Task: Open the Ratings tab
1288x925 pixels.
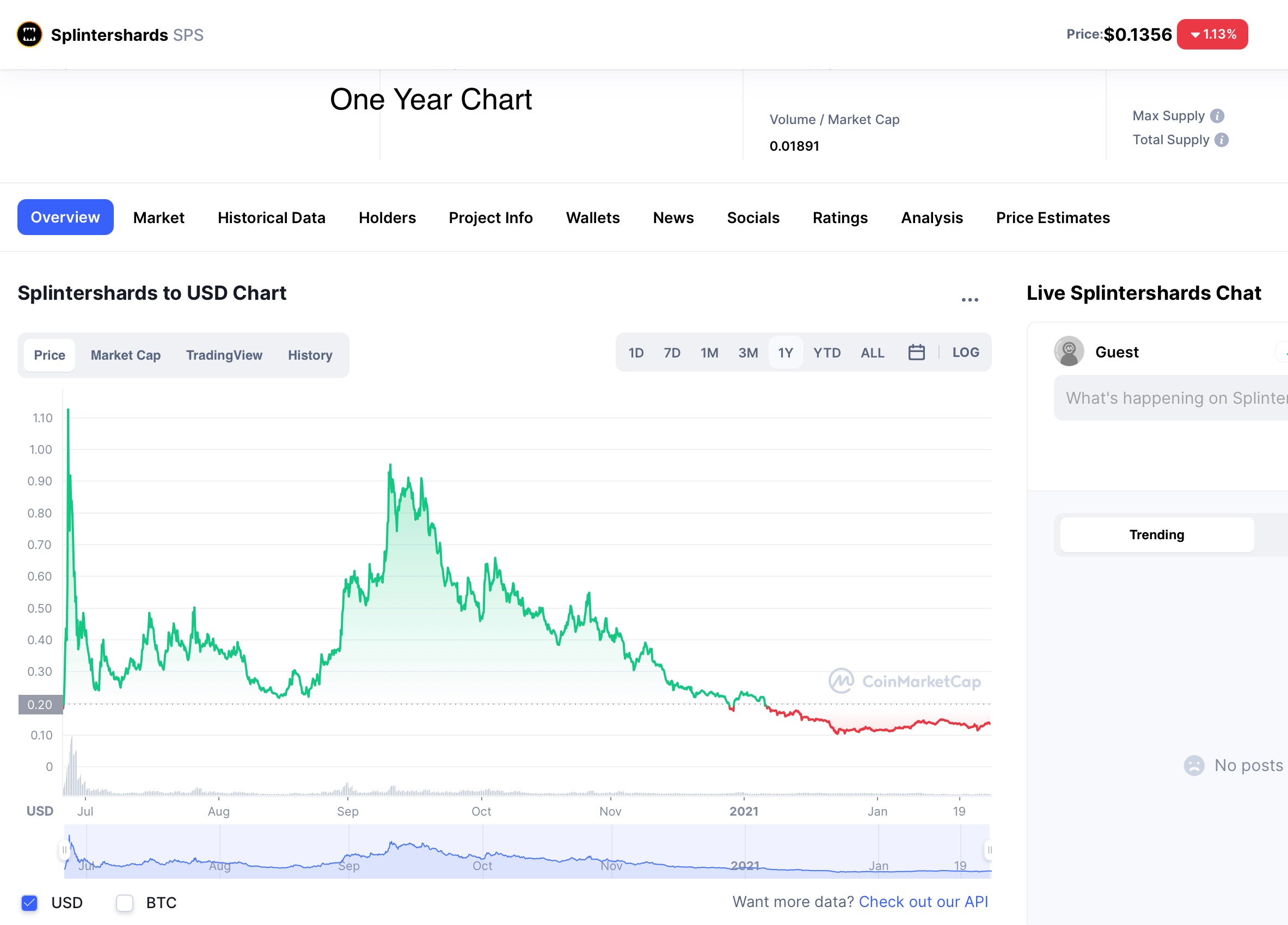Action: (840, 218)
